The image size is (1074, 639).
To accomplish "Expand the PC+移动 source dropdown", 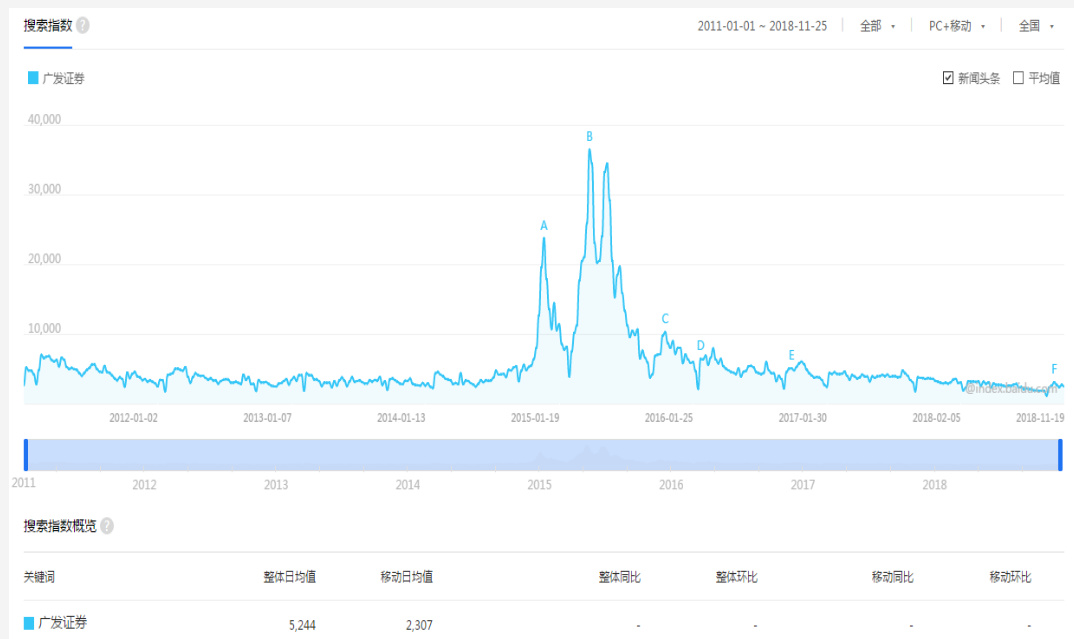I will [x=956, y=26].
